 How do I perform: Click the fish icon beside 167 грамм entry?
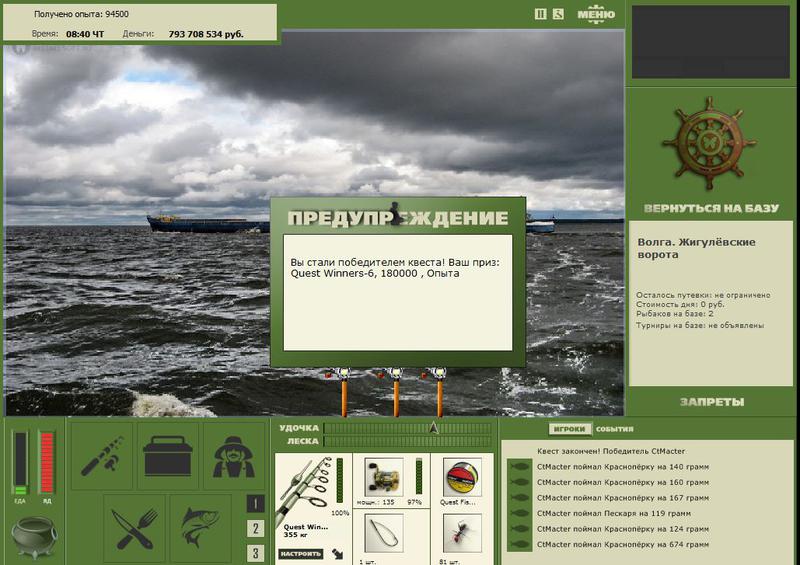[x=520, y=498]
